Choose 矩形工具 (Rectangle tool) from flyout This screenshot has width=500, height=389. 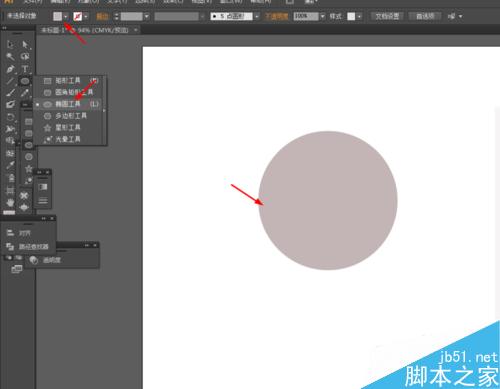pos(68,80)
